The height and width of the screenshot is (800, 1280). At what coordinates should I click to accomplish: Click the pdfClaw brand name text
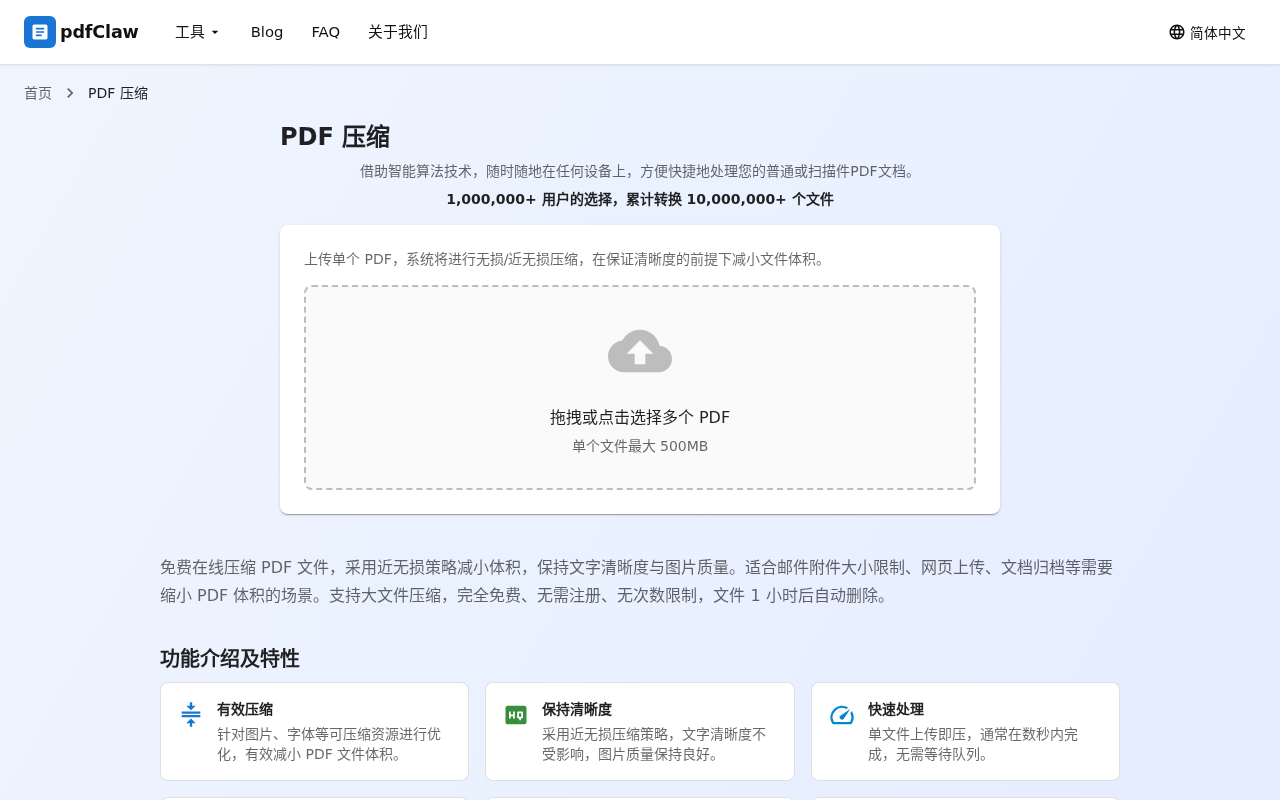click(99, 32)
